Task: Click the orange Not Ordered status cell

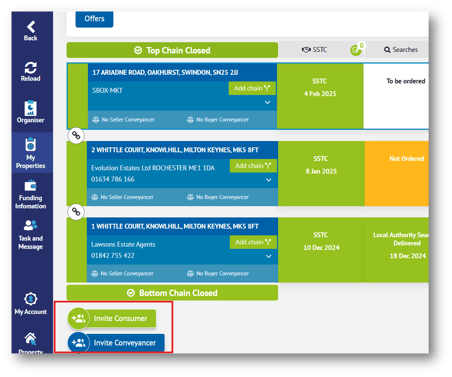Action: coord(397,173)
